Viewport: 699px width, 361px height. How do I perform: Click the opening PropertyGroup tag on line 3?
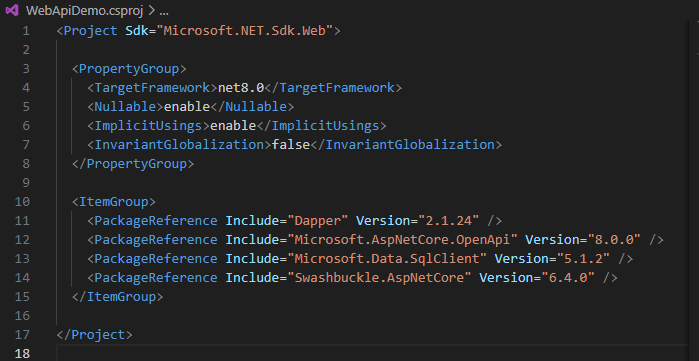[x=129, y=69]
